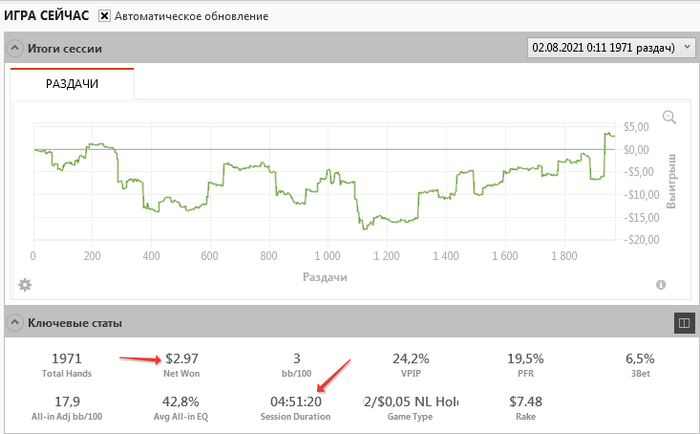Open chart settings gear icon
The image size is (700, 434).
[x=25, y=285]
